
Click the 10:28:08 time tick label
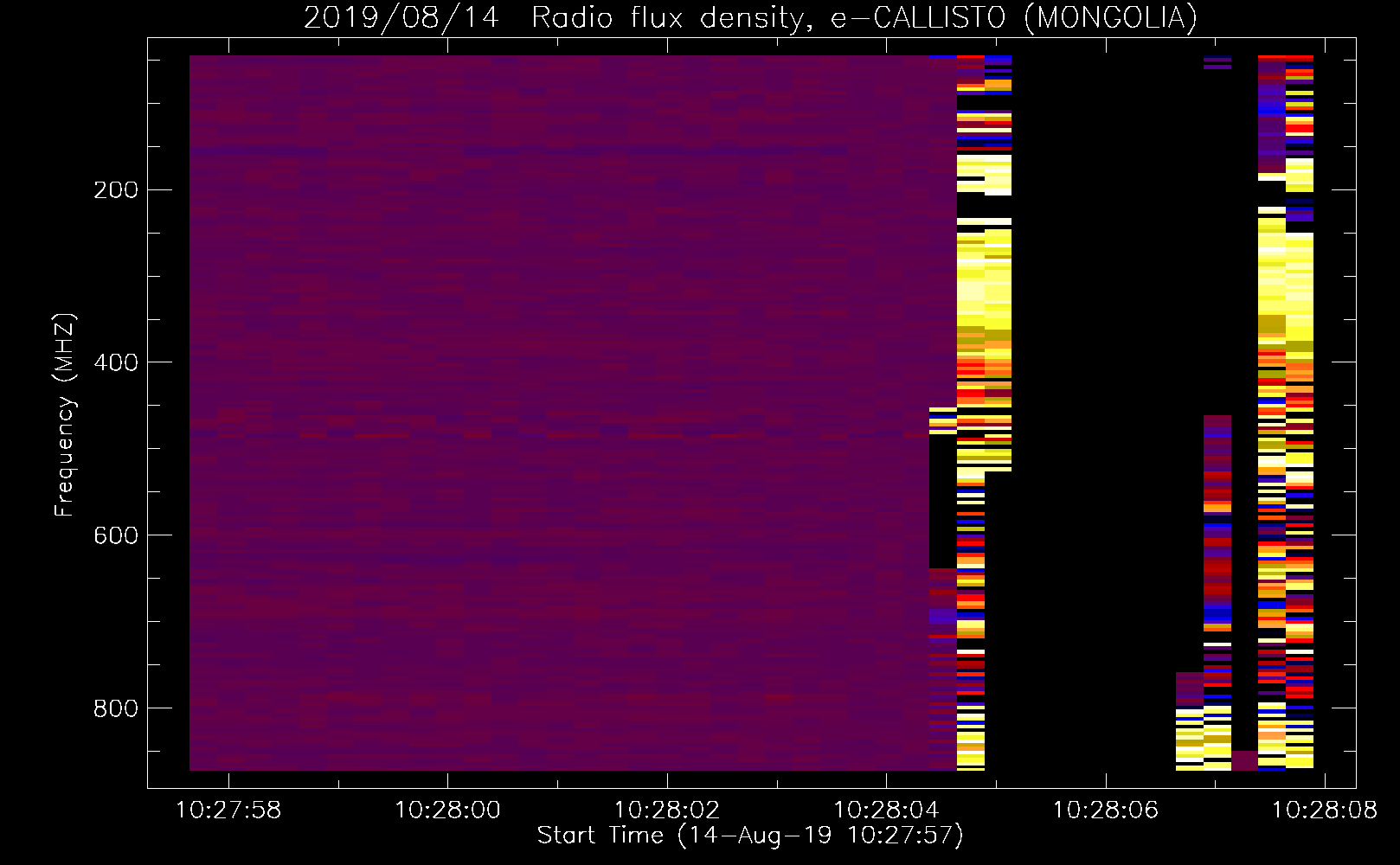pyautogui.click(x=1325, y=811)
